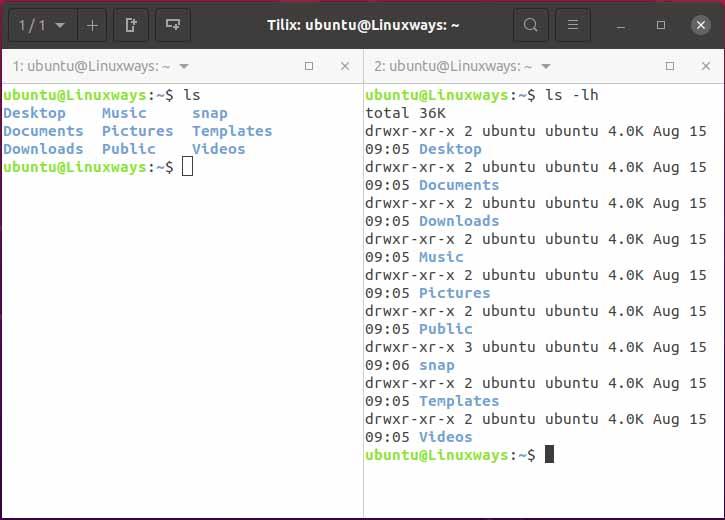Minimize the Tilix window
Screen dimensions: 725x520
tap(621, 26)
